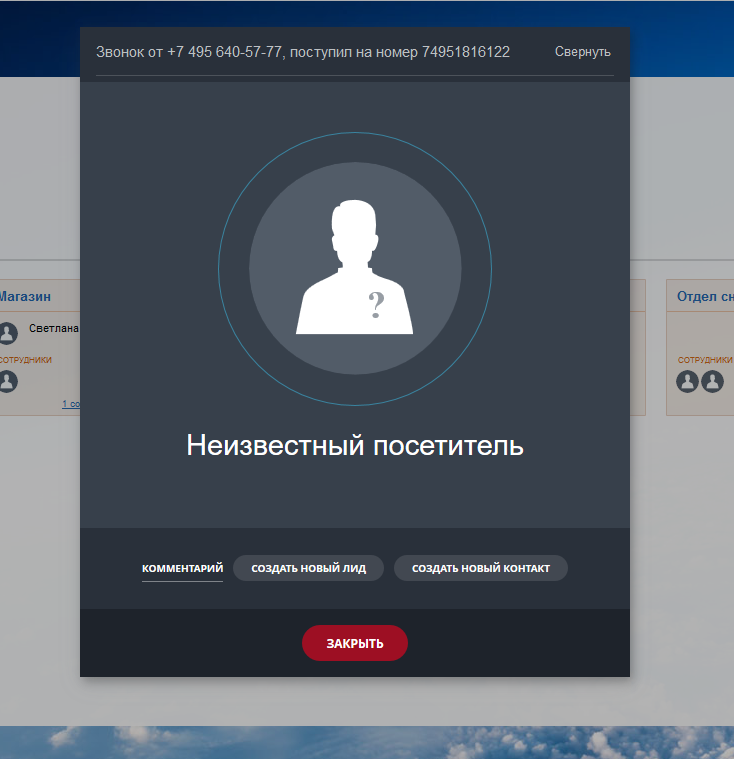Viewport: 734px width, 759px height.
Task: Click the employee avatar under Магазин's Сотрудники
Action: [8, 381]
